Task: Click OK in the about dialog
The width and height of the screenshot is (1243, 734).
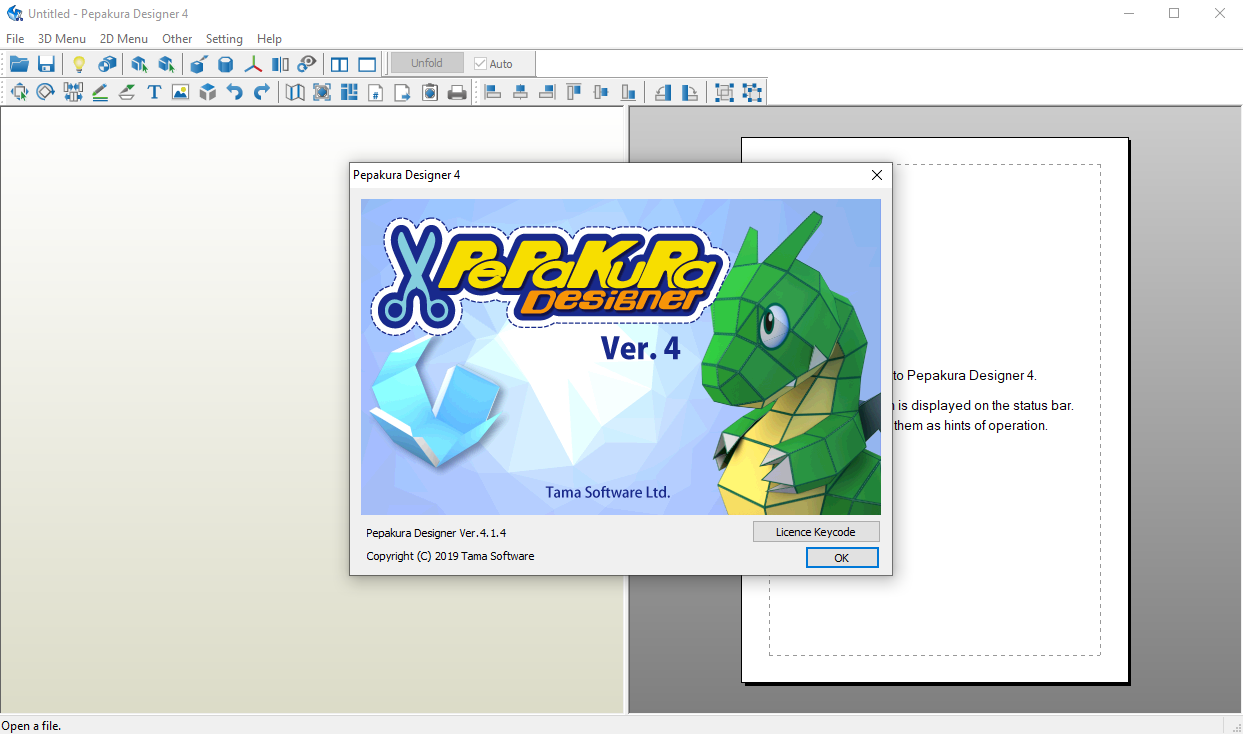Action: tap(842, 558)
